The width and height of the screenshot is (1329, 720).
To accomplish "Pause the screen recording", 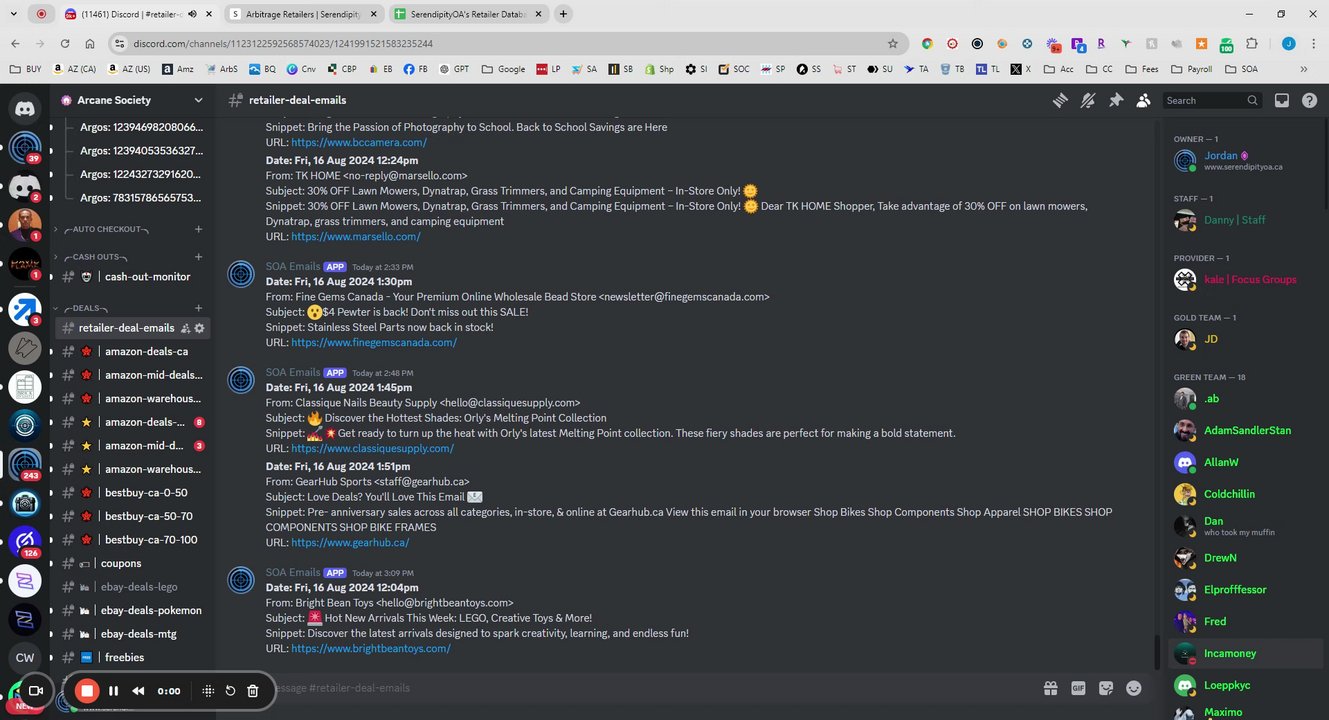I will (x=114, y=691).
